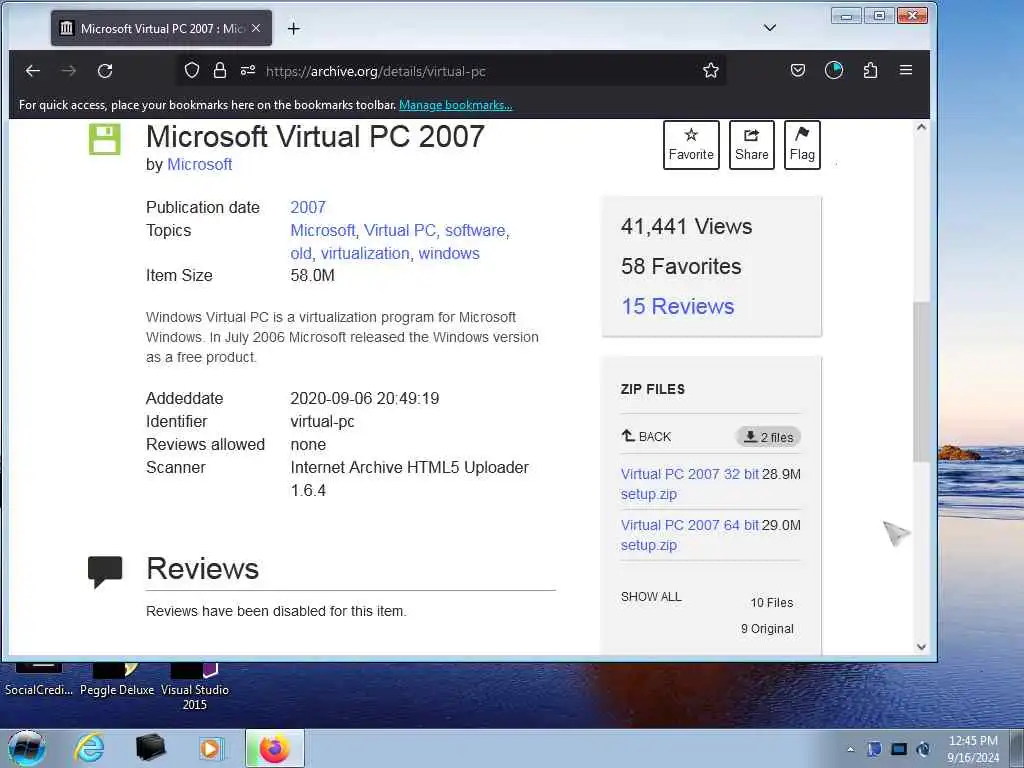Viewport: 1024px width, 768px height.
Task: Click the 58 Favorites text
Action: click(x=681, y=266)
